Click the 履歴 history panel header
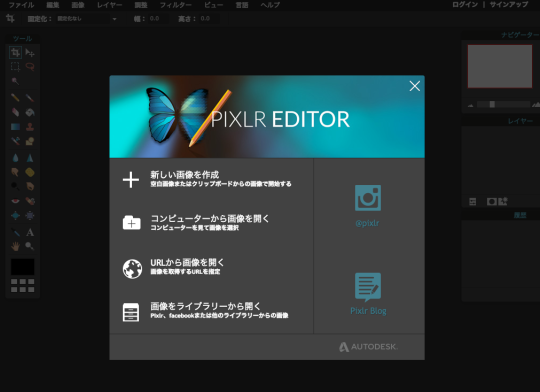The image size is (540, 392). (x=520, y=215)
